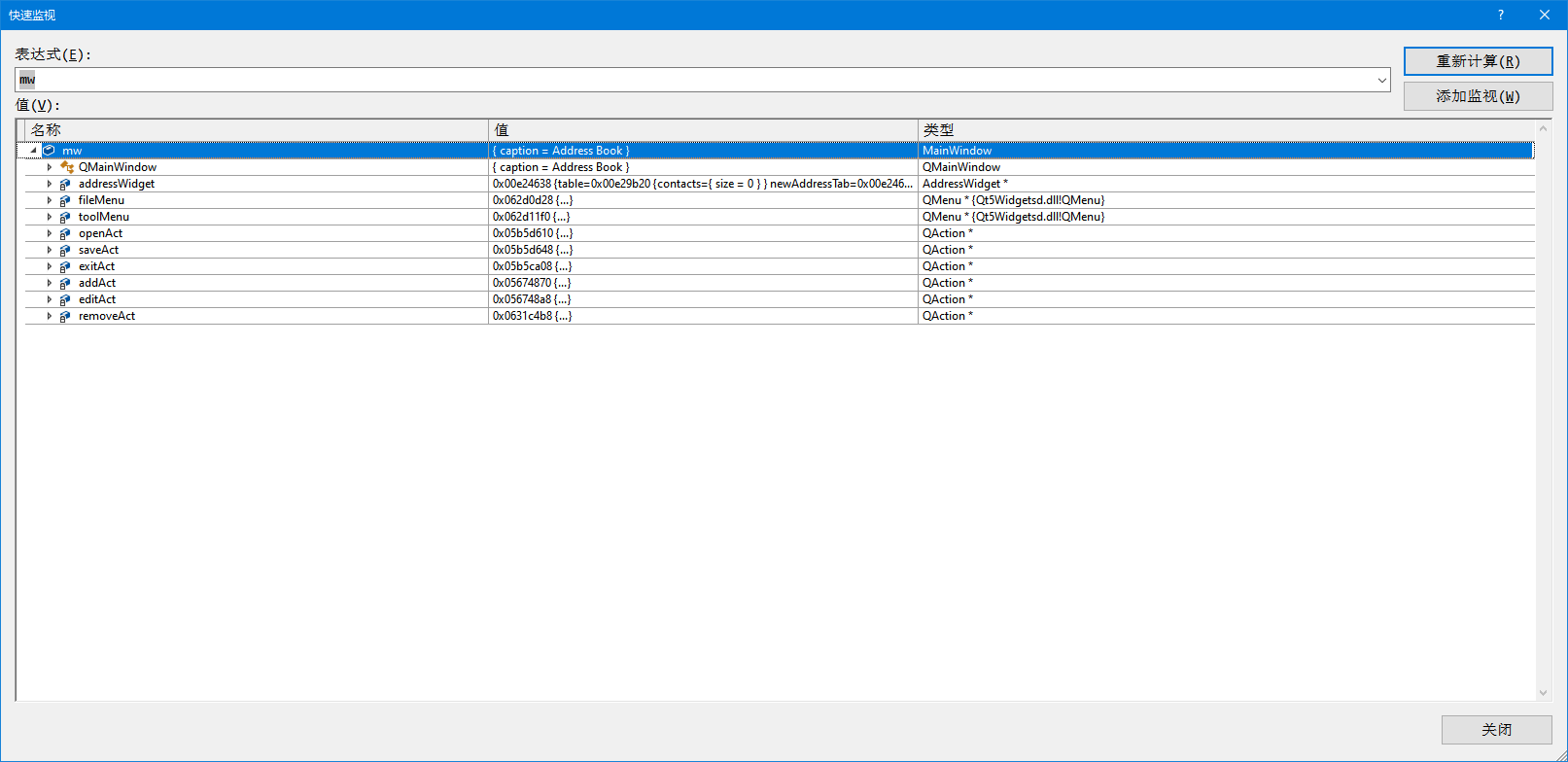Expand the saveAct node

point(50,250)
